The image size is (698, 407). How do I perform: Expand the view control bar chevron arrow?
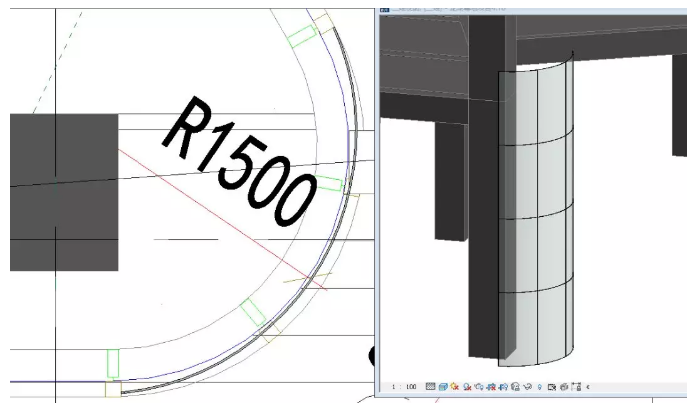point(586,385)
